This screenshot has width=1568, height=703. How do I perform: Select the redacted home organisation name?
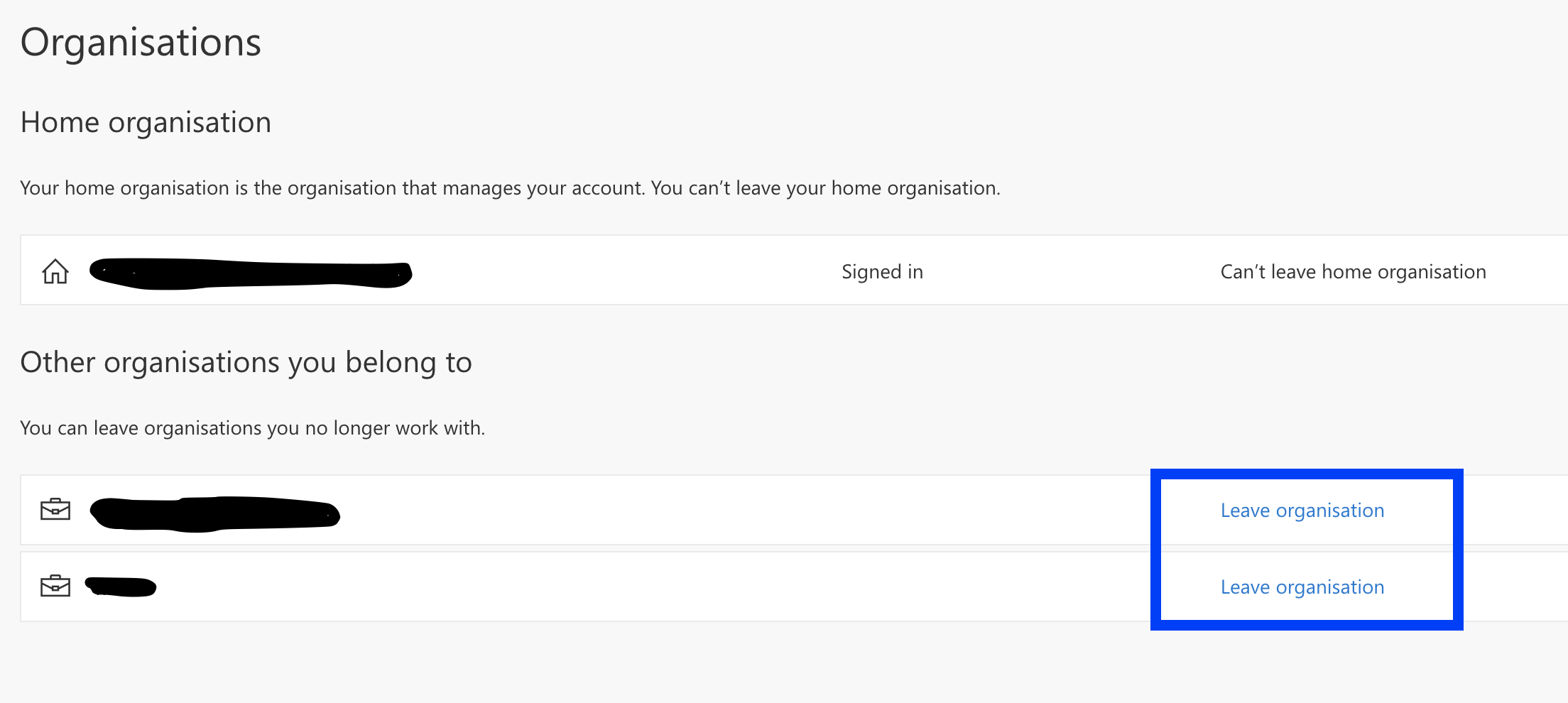pos(250,274)
